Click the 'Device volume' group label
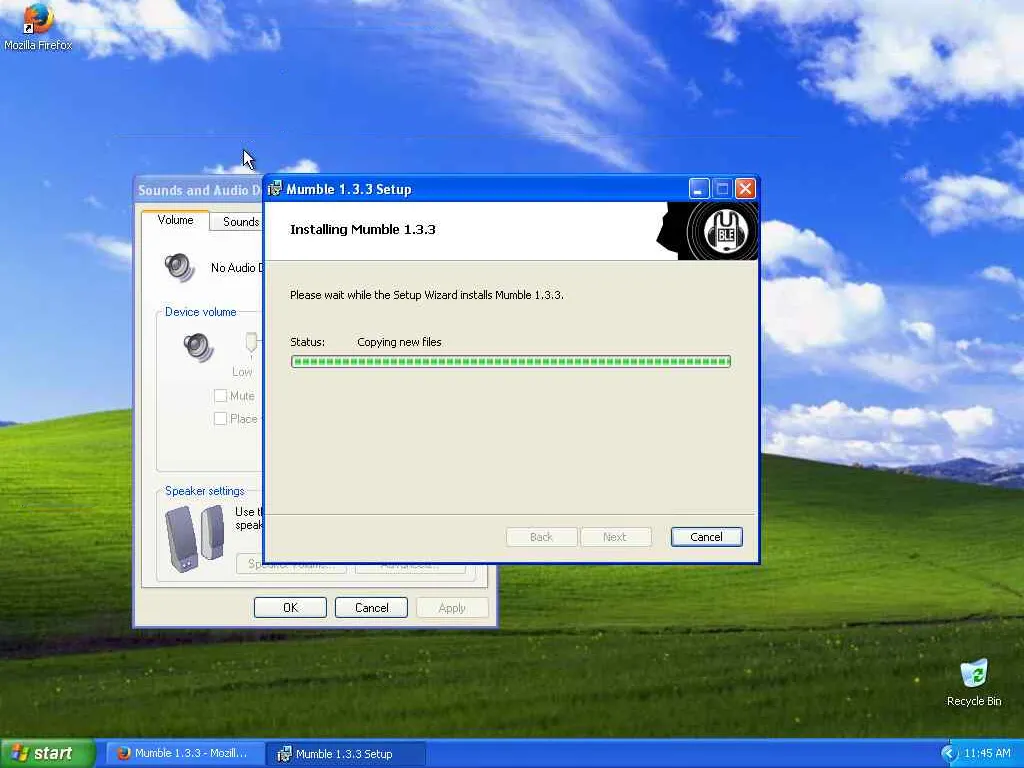 200,312
